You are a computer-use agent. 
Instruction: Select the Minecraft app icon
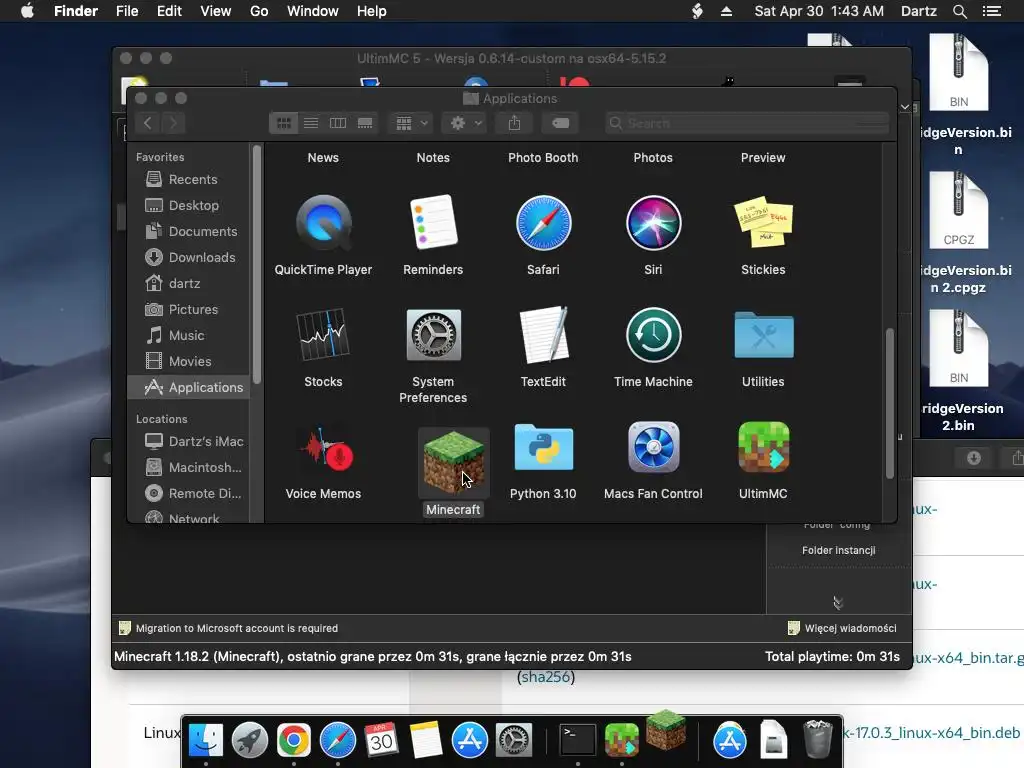(453, 462)
